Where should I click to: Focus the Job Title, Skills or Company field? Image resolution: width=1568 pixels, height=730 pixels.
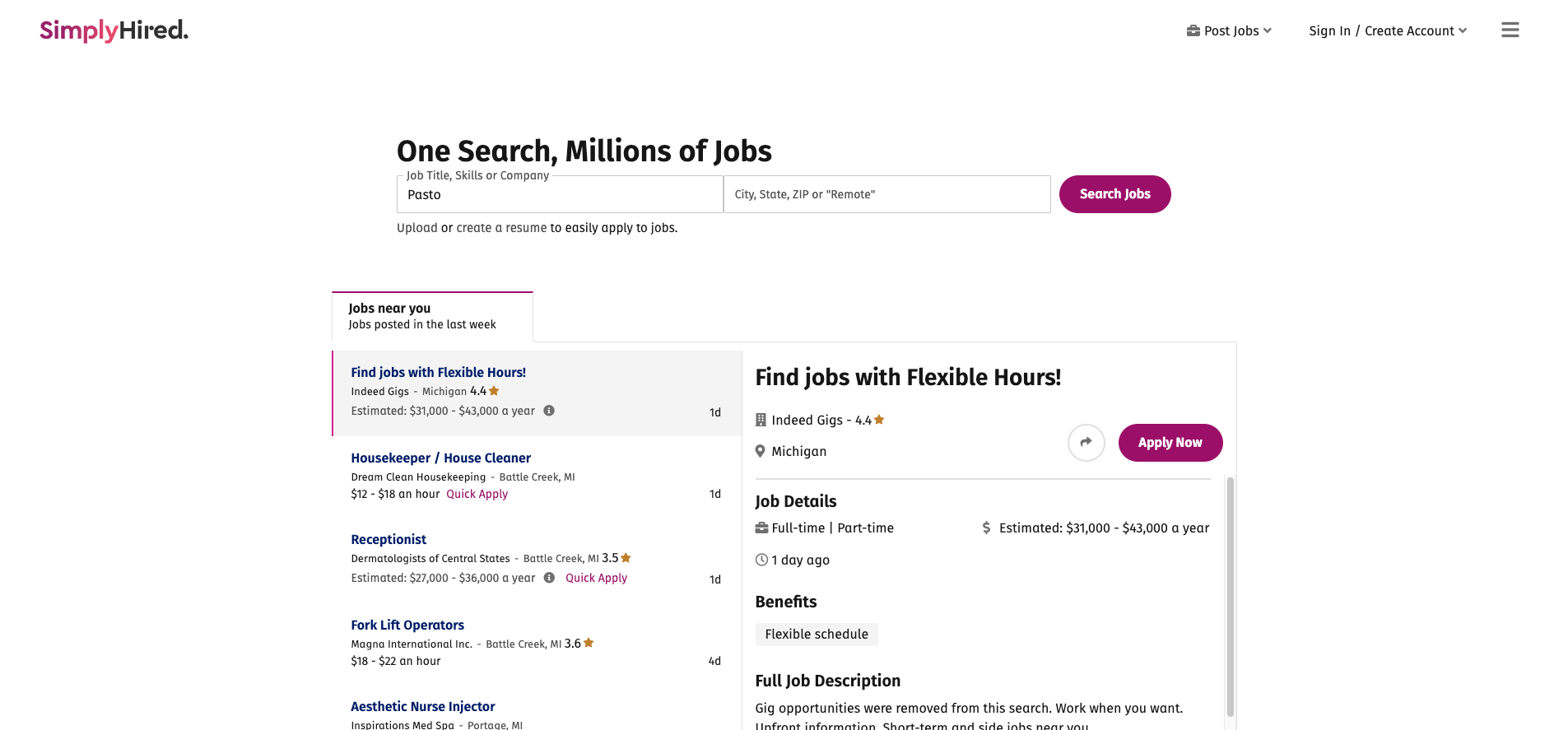(560, 195)
